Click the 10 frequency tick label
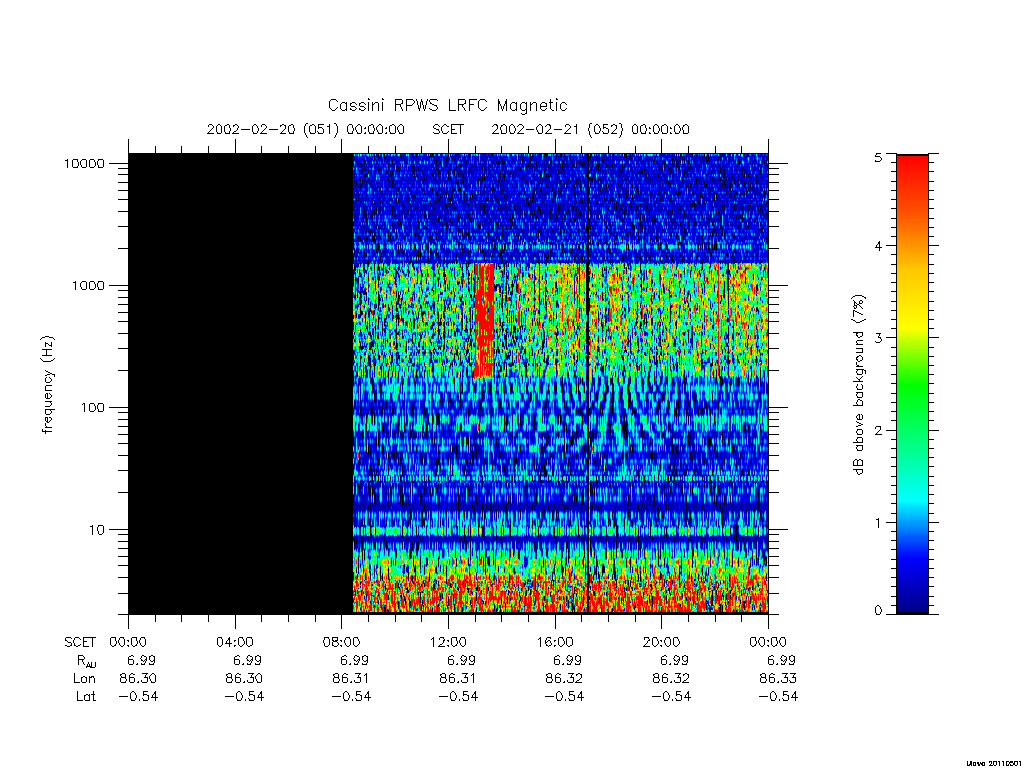1024x768 pixels. point(97,530)
